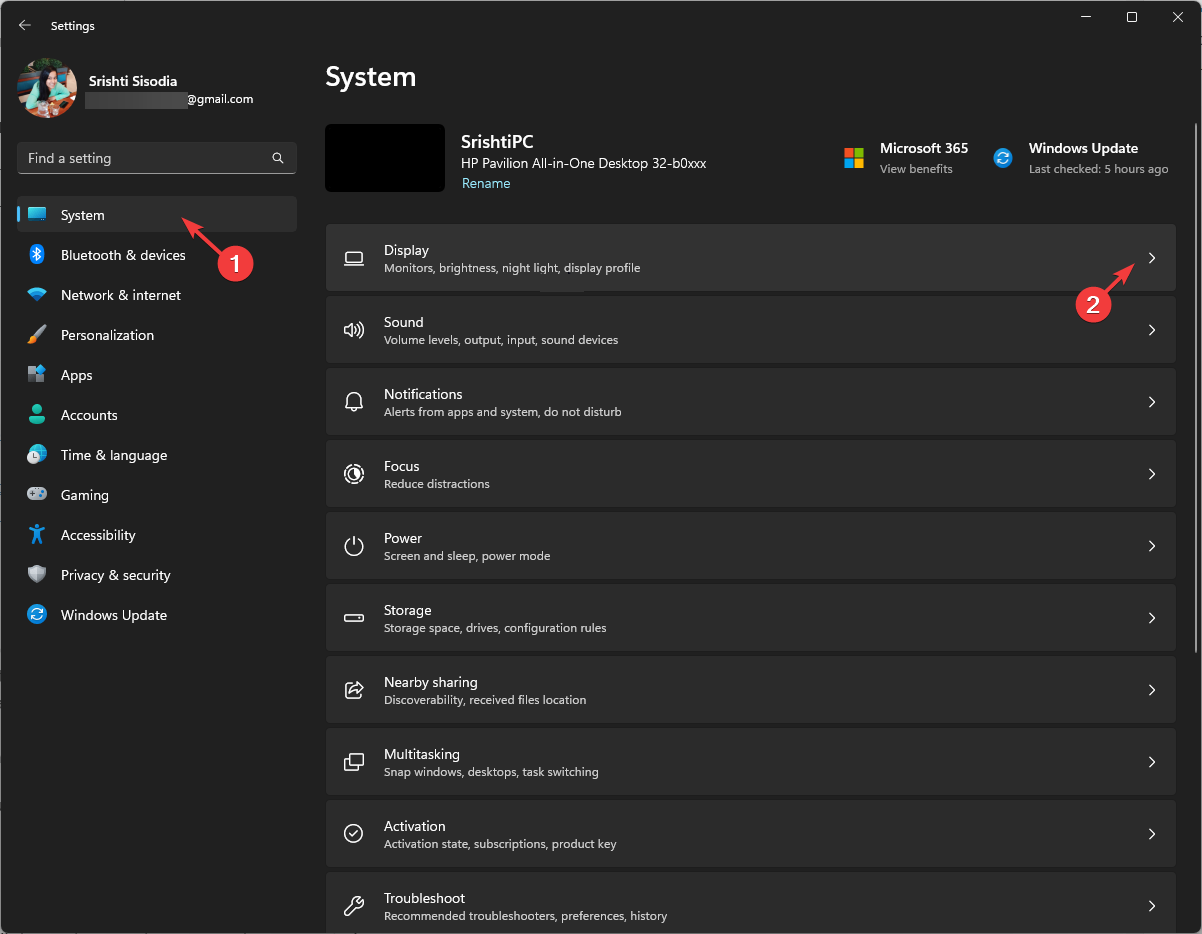Click the Privacy & security shield icon
This screenshot has height=934, width=1202.
tap(36, 575)
